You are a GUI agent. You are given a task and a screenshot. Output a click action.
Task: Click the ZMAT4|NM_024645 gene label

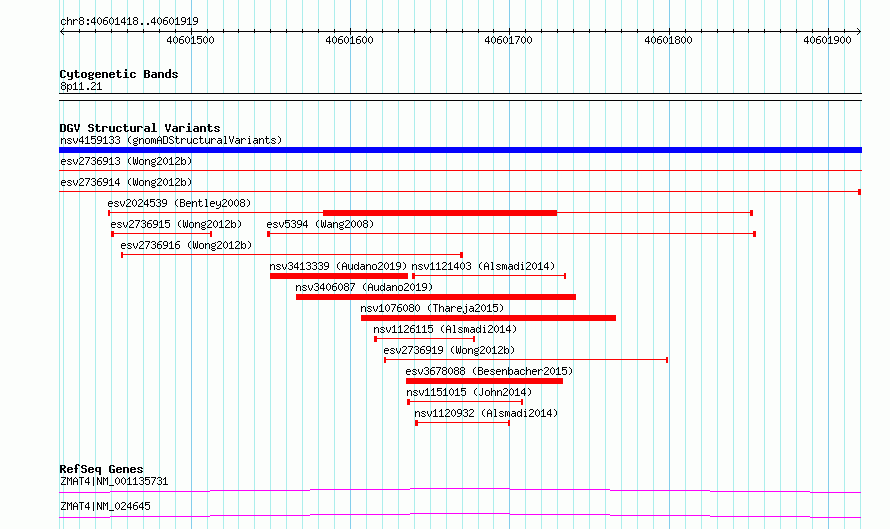point(106,506)
